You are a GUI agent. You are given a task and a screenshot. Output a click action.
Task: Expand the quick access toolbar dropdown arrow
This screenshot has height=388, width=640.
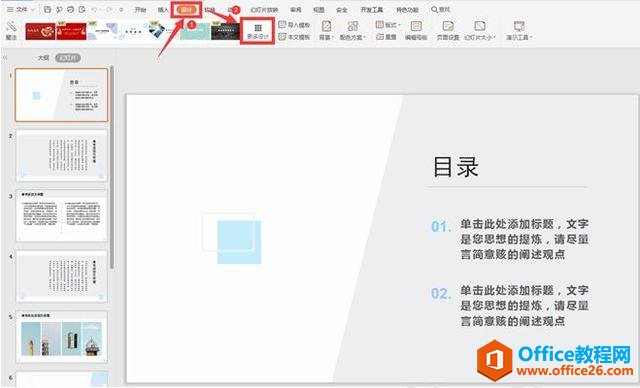click(x=121, y=9)
